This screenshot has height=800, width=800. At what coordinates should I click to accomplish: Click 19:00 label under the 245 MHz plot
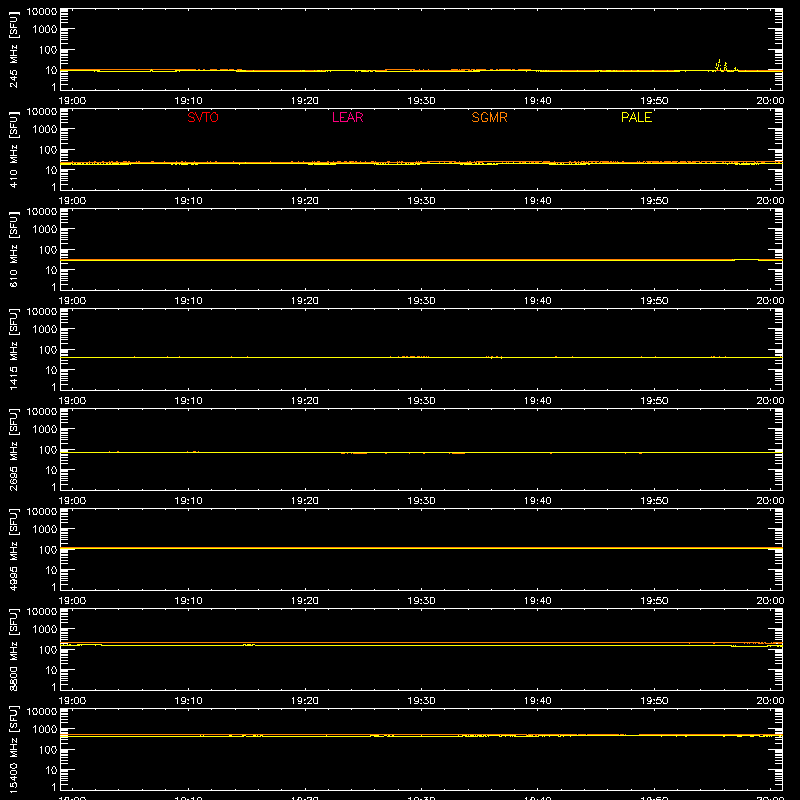[x=72, y=101]
